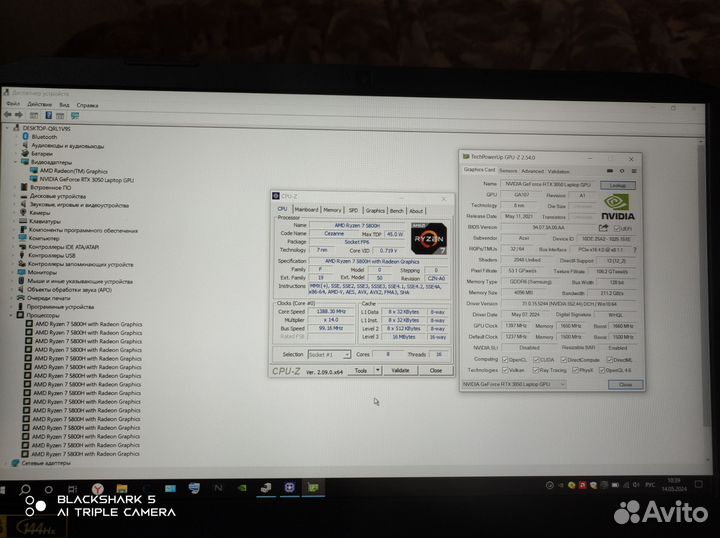Image resolution: width=720 pixels, height=538 pixels.
Task: Click the GPU-Z taskbar icon
Action: click(x=314, y=488)
